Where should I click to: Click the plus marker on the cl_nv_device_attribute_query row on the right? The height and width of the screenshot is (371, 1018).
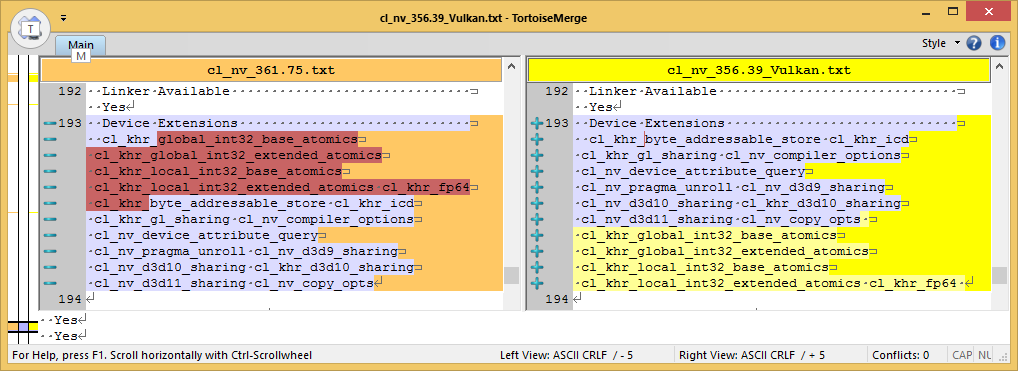coord(536,172)
